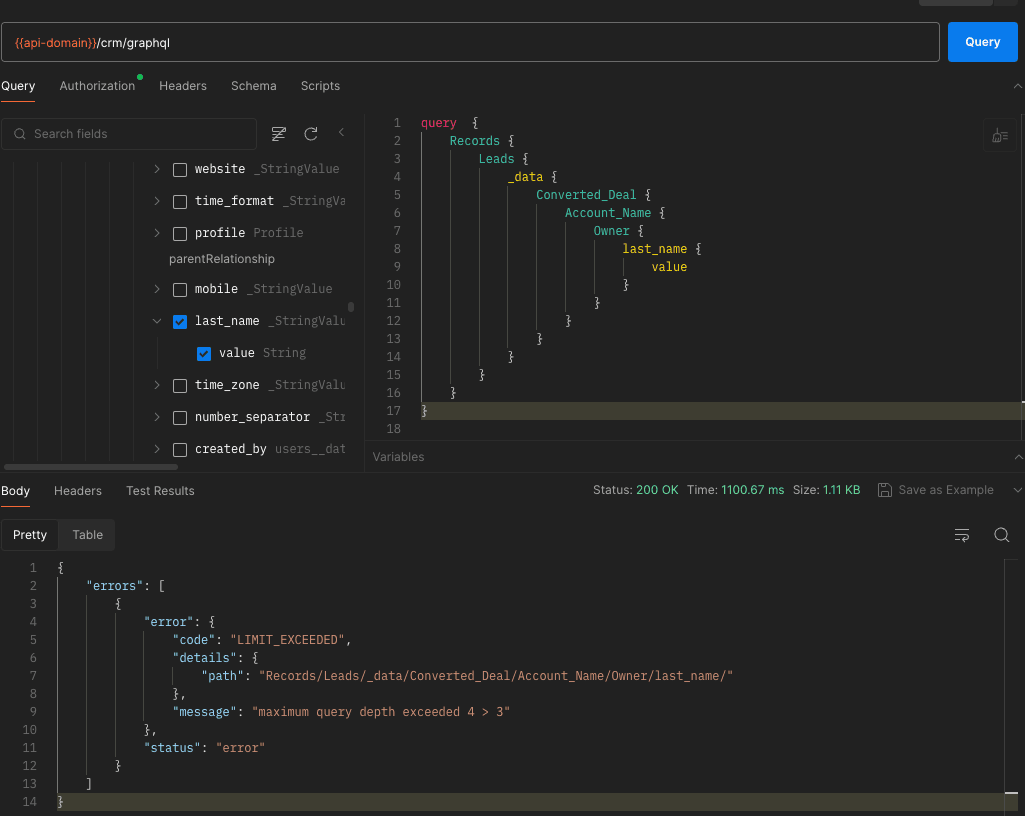Click the Leads line in query editor
Image resolution: width=1025 pixels, height=816 pixels.
pos(503,159)
